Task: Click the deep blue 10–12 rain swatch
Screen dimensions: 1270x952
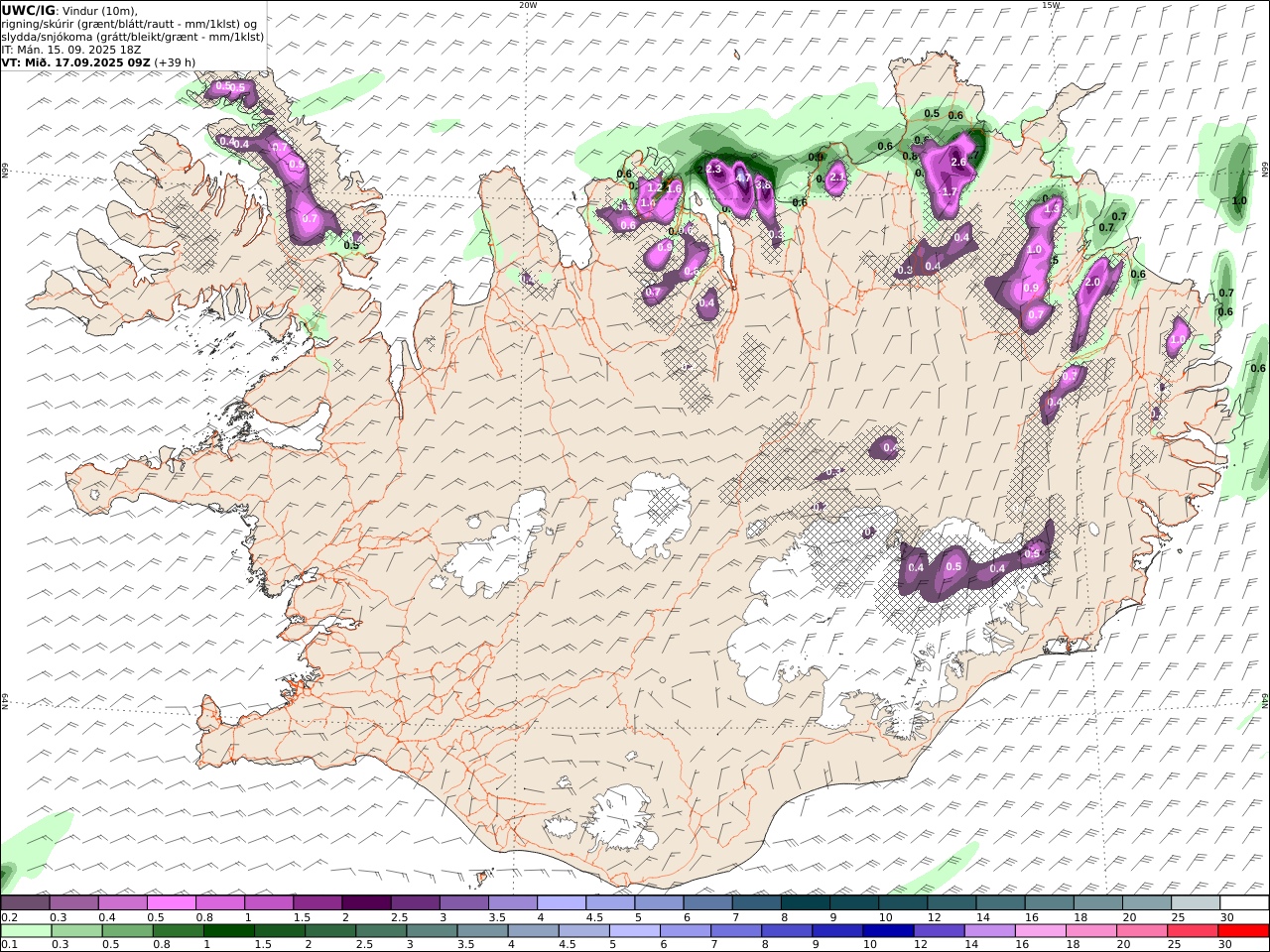Action: 888,931
